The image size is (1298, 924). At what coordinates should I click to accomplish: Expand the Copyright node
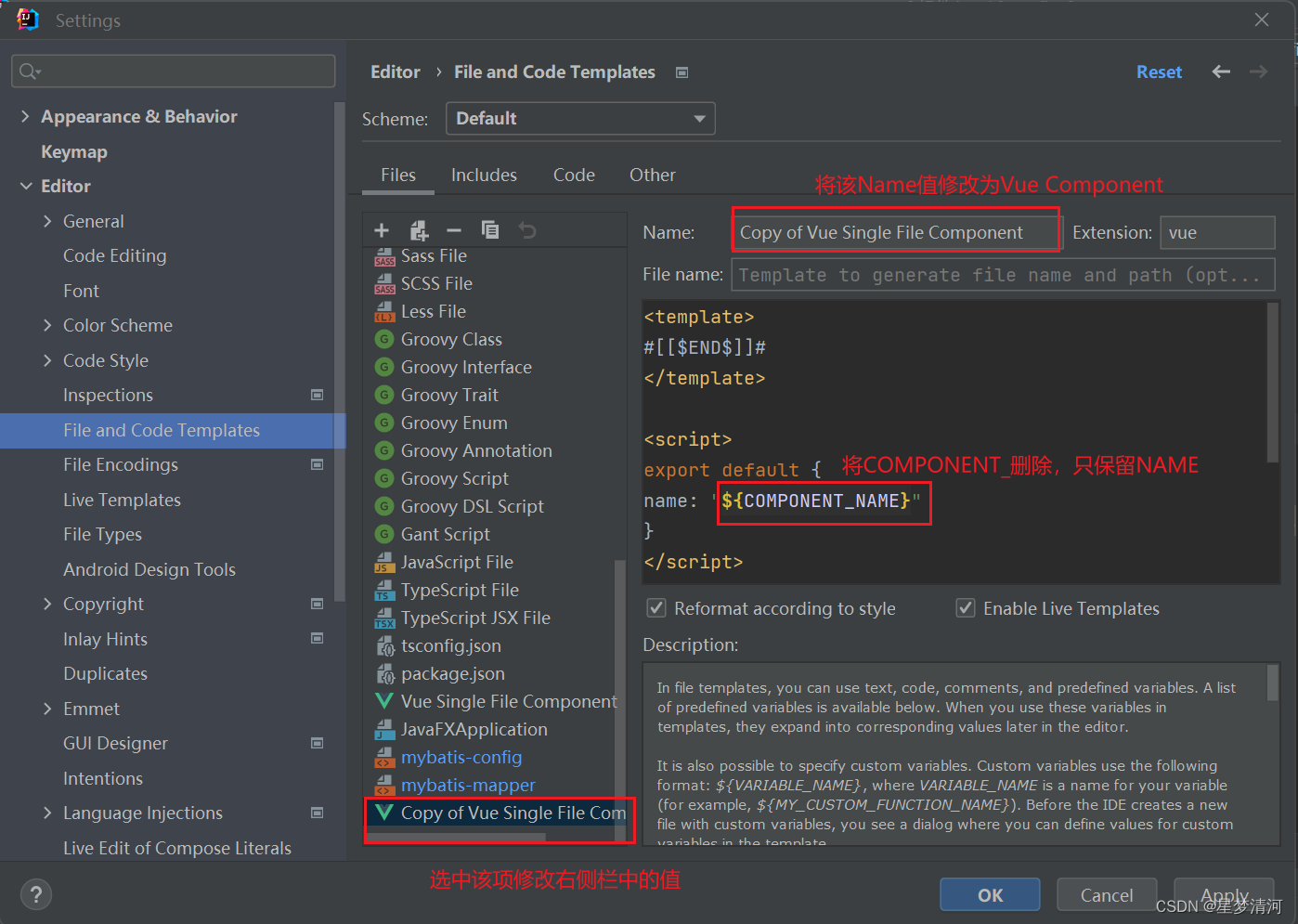pyautogui.click(x=47, y=604)
